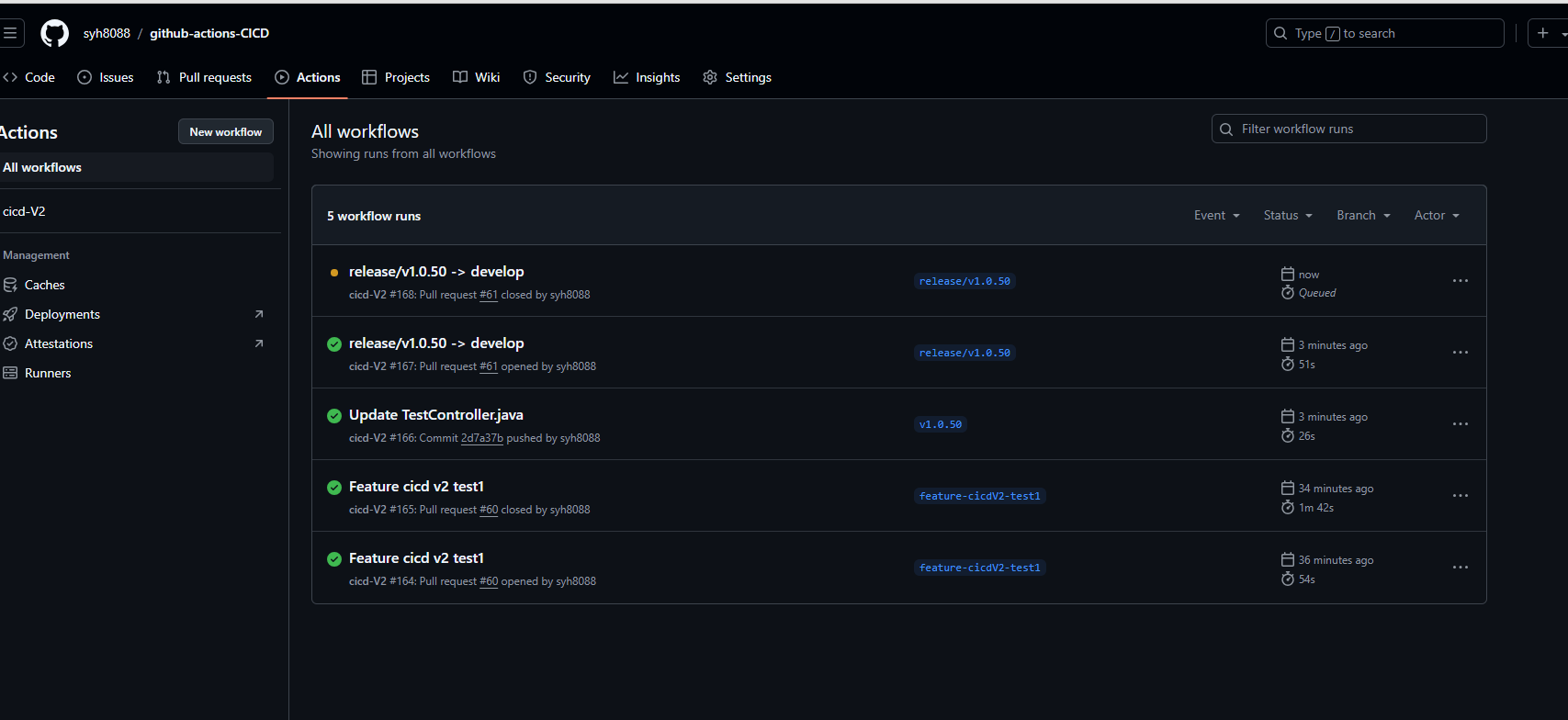Open the Insights tab

647,77
